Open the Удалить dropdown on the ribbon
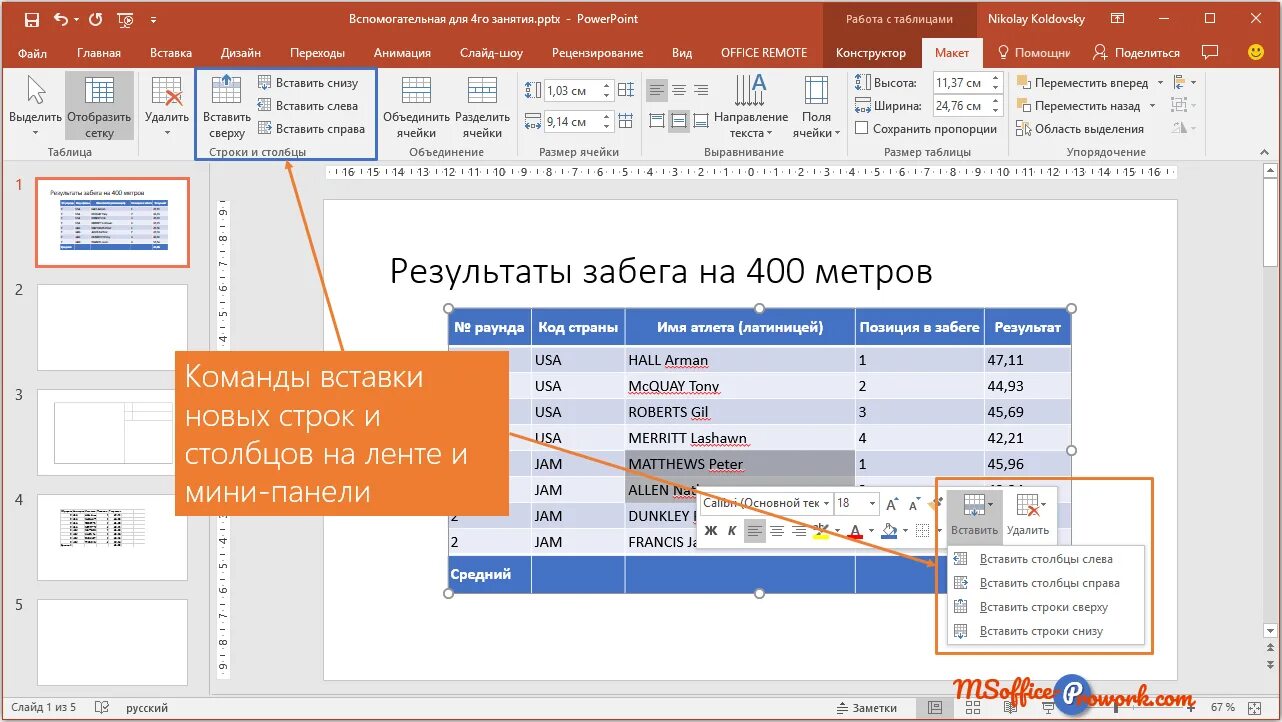The image size is (1282, 722). (166, 106)
